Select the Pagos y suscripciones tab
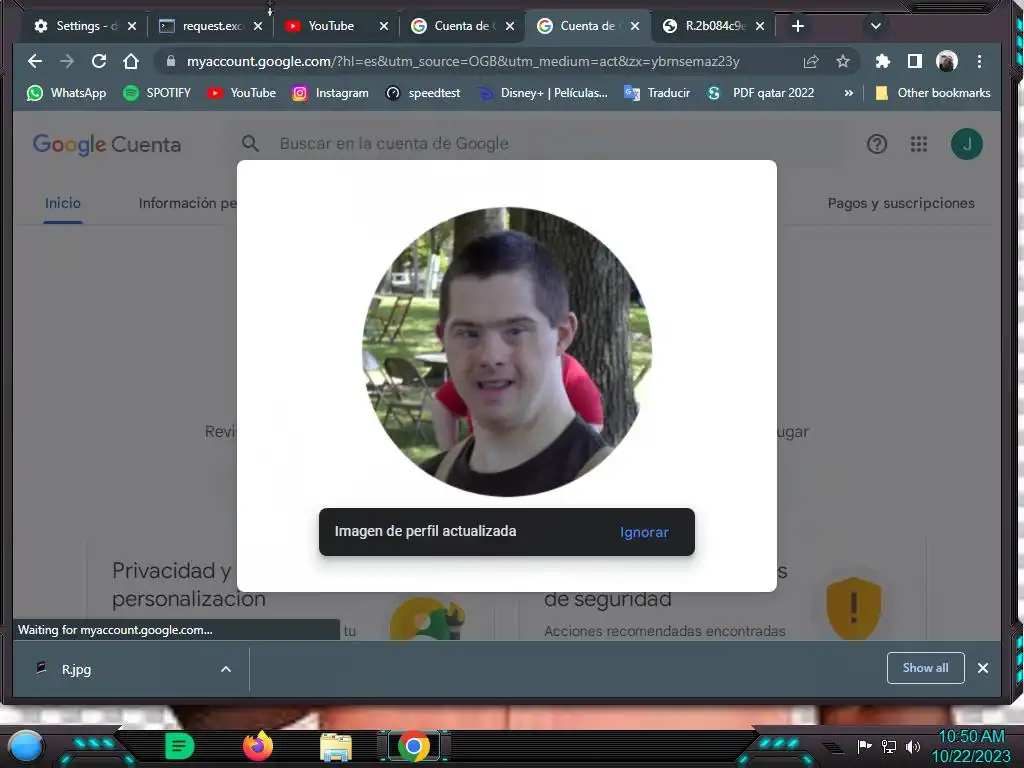The width and height of the screenshot is (1024, 768). point(901,203)
